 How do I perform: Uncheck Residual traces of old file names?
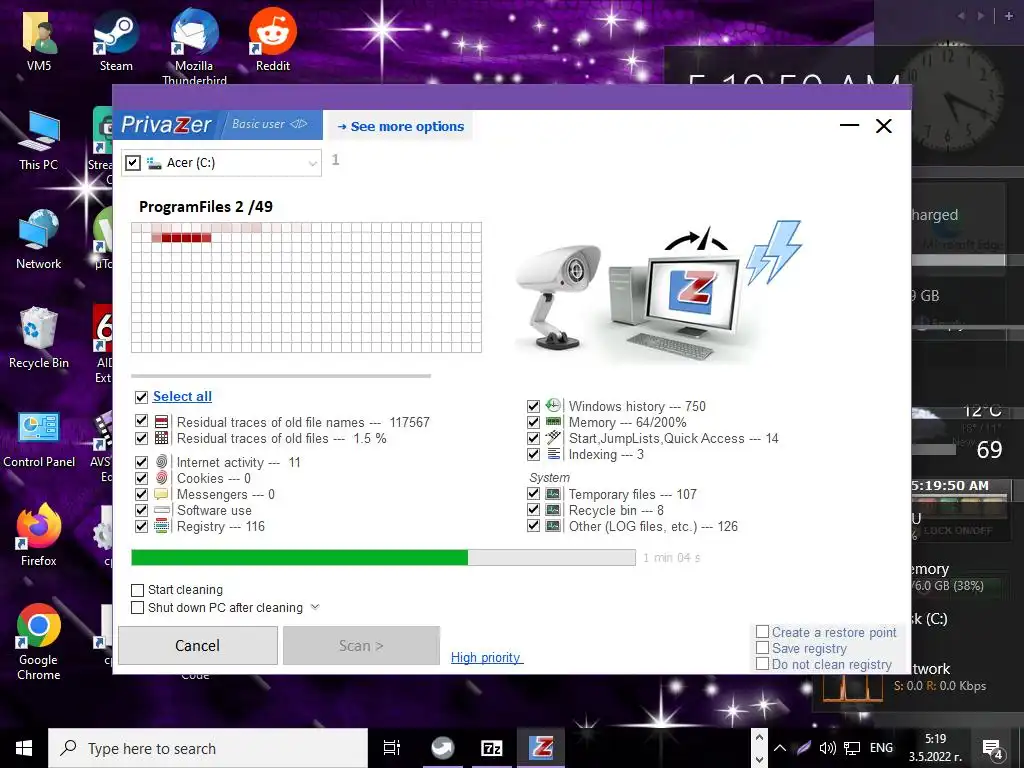pos(141,421)
